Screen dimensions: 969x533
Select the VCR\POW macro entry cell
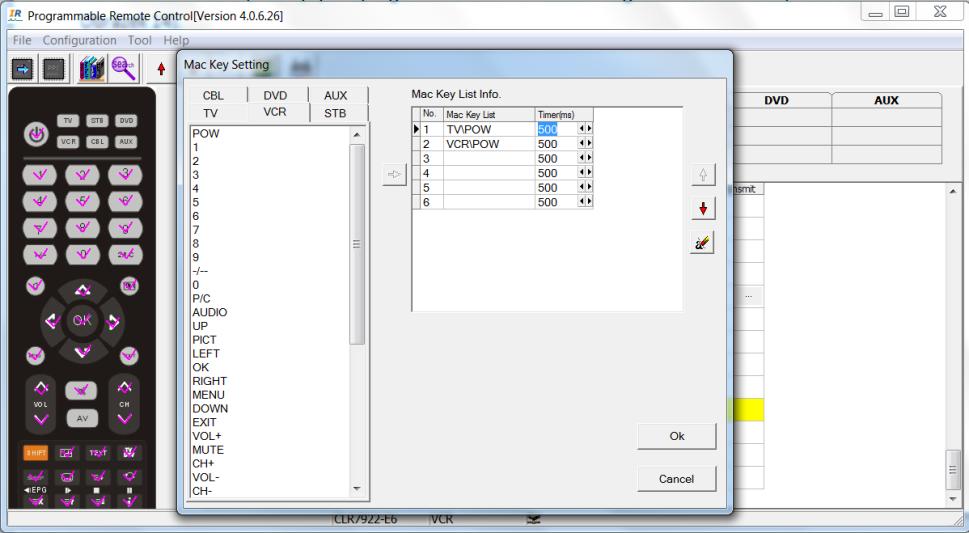(x=489, y=143)
